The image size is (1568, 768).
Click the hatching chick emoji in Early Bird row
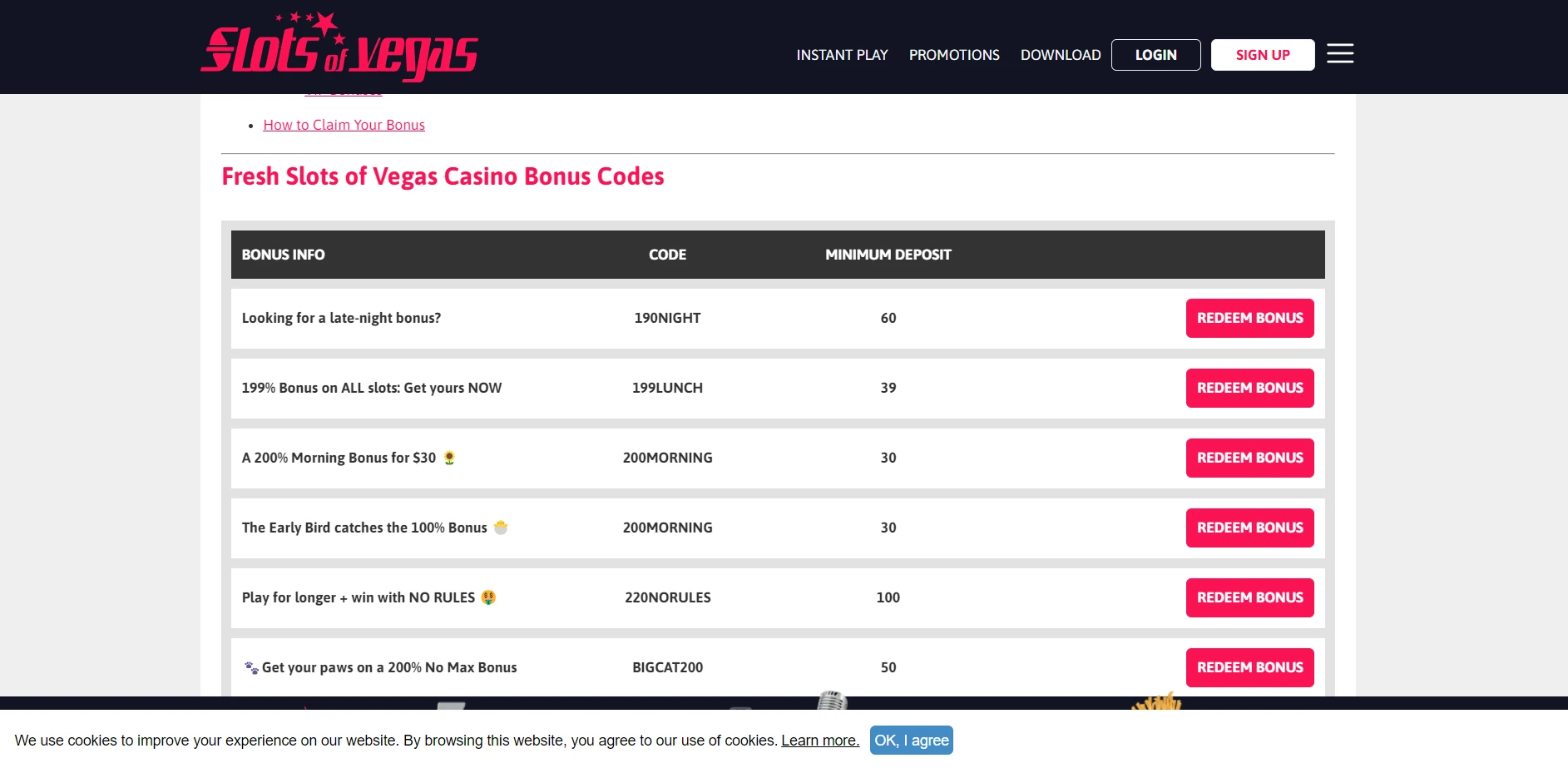click(501, 528)
